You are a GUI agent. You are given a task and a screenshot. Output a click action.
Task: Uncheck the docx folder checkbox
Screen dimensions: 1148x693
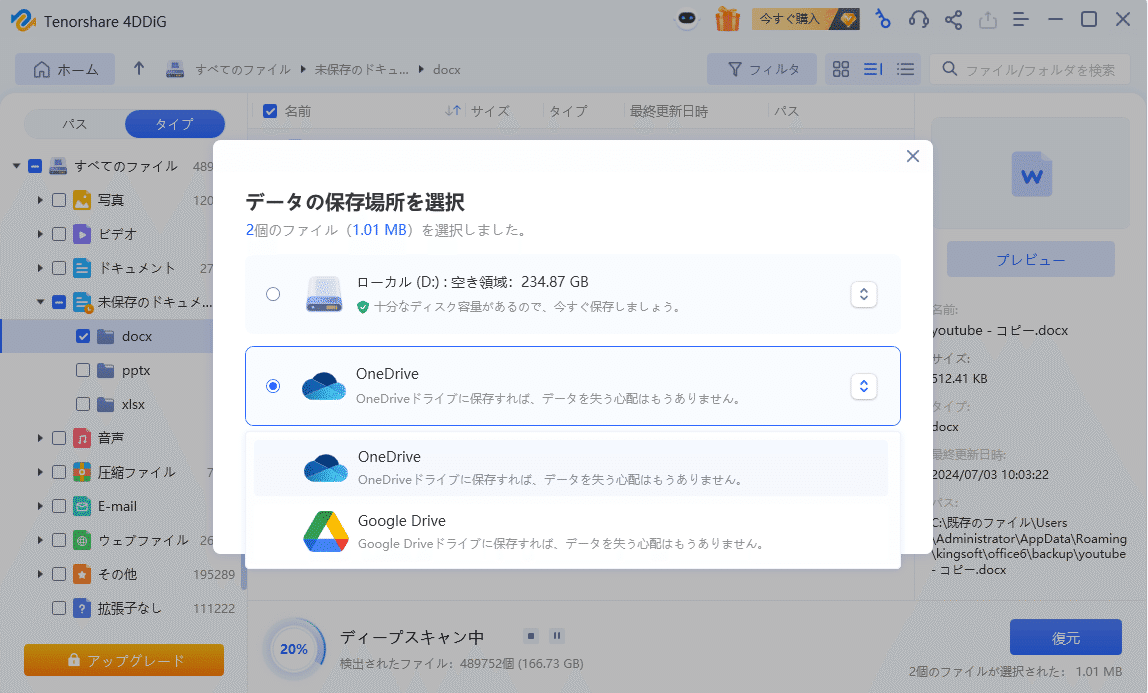point(83,336)
